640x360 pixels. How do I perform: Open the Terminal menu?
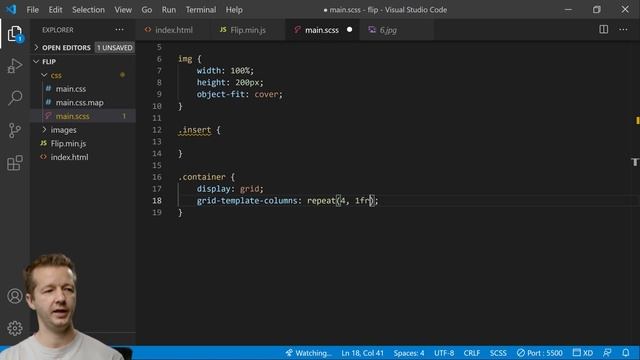(201, 9)
